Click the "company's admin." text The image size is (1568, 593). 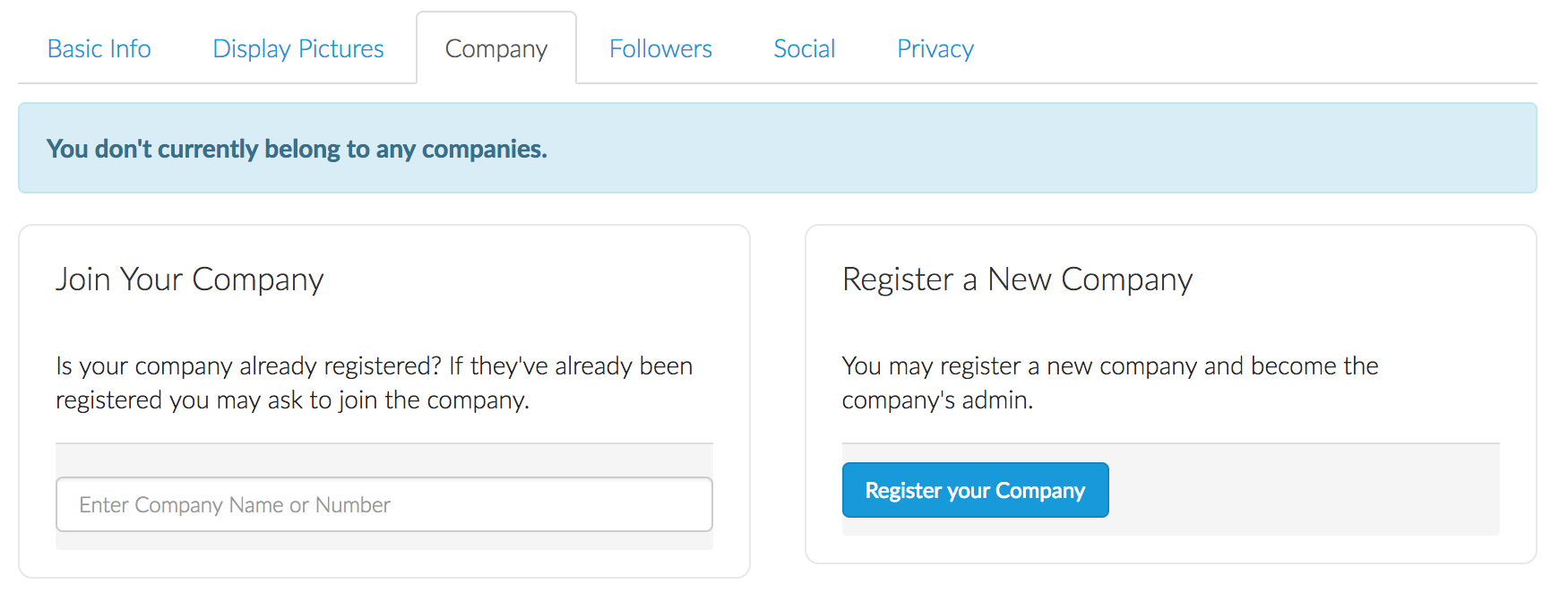click(x=937, y=400)
